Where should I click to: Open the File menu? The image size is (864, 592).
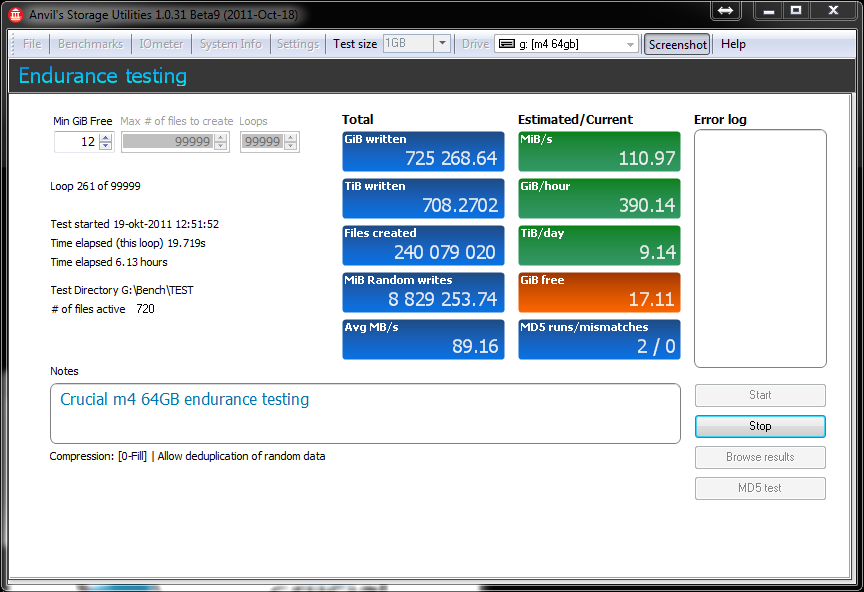31,44
